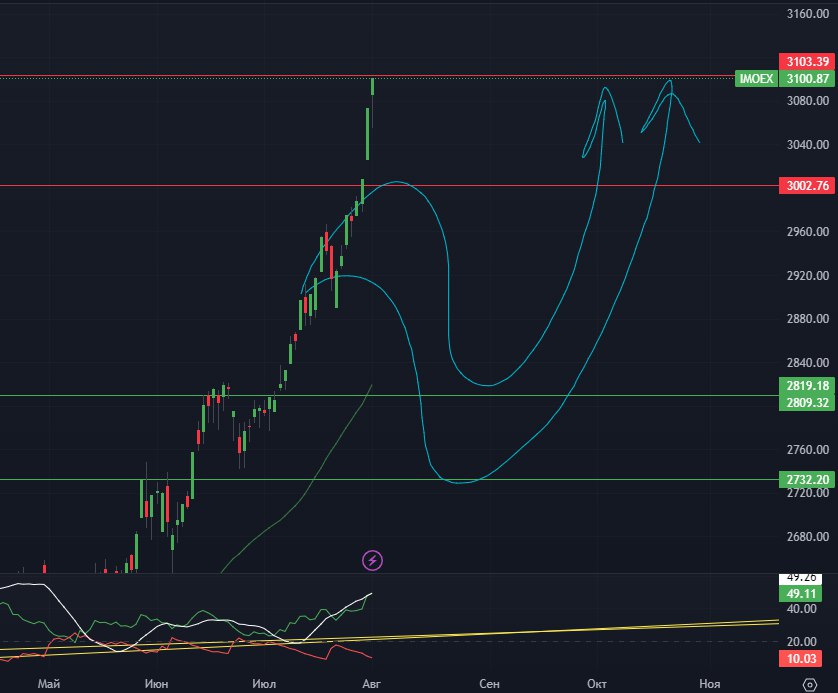Viewport: 838px width, 693px height.
Task: Click the latest tall green candle
Action: click(x=372, y=86)
